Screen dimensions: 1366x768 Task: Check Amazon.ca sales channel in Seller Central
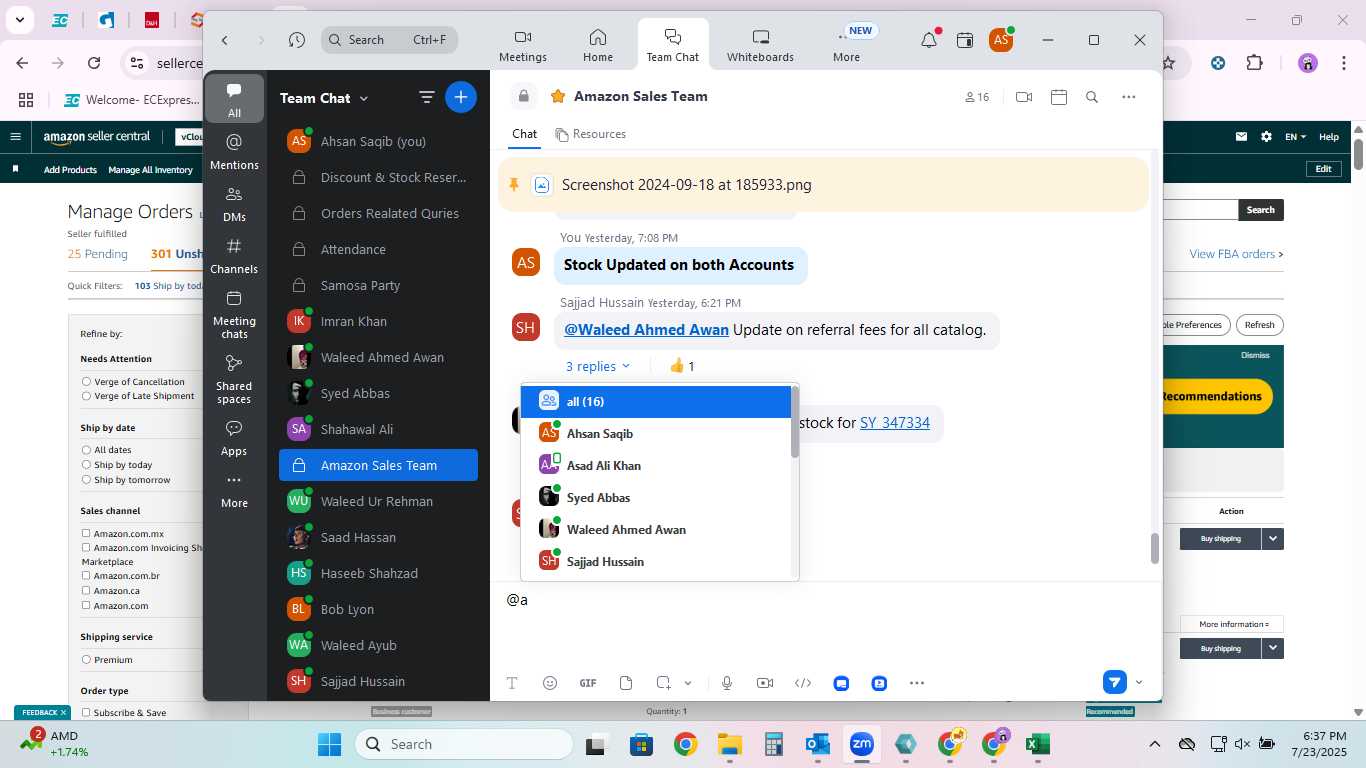[87, 591]
